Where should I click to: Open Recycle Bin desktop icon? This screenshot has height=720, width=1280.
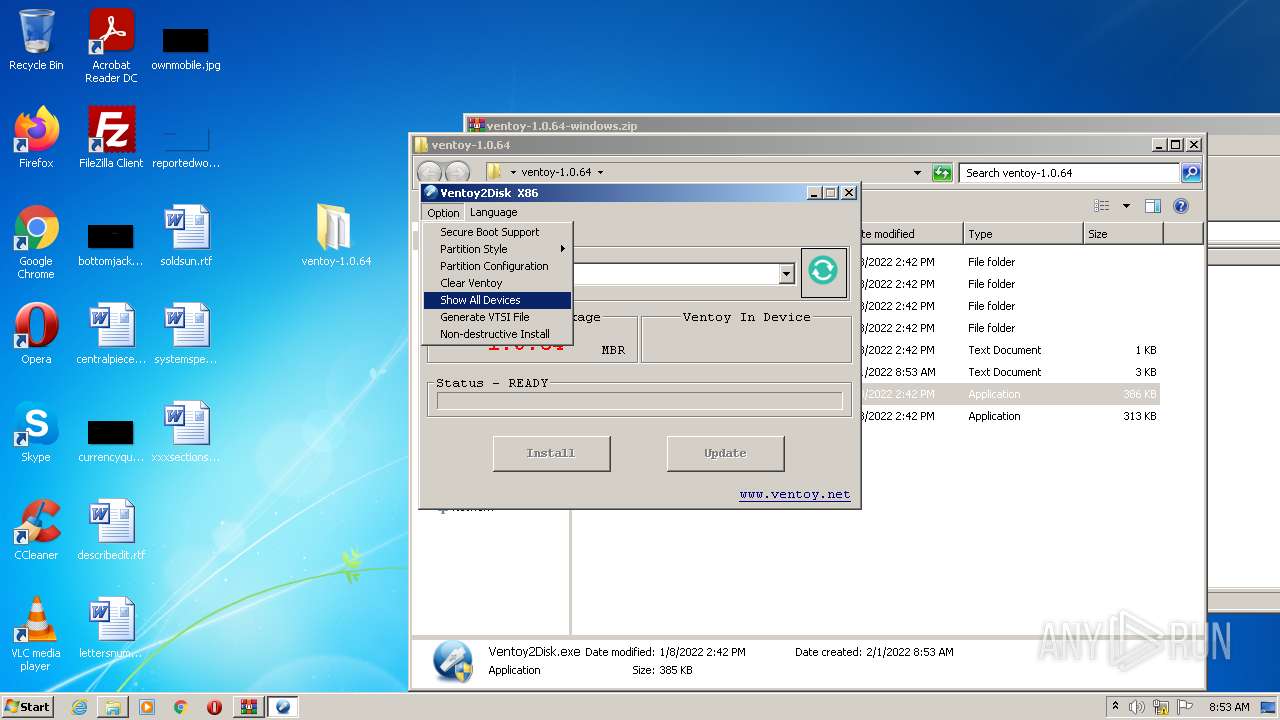click(36, 40)
